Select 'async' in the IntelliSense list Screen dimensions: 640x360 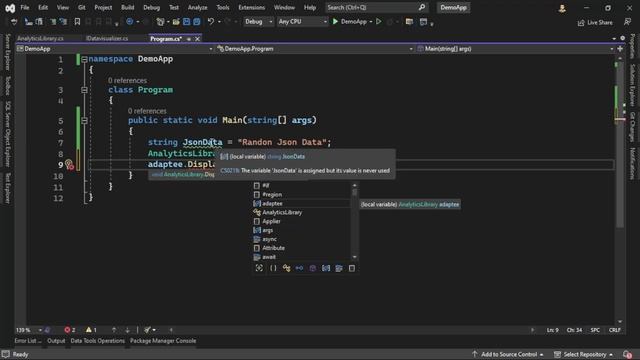pos(302,239)
